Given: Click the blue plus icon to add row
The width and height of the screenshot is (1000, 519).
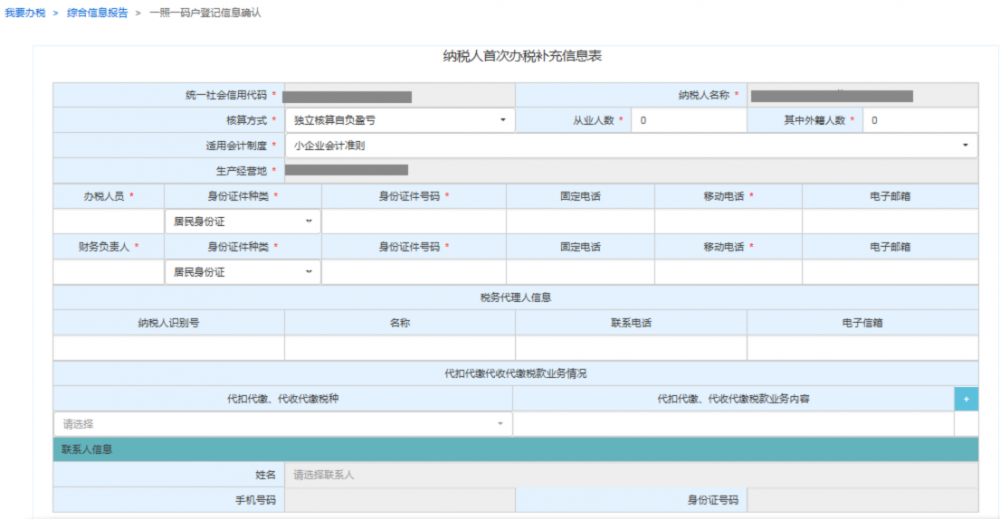Looking at the screenshot, I should (966, 398).
